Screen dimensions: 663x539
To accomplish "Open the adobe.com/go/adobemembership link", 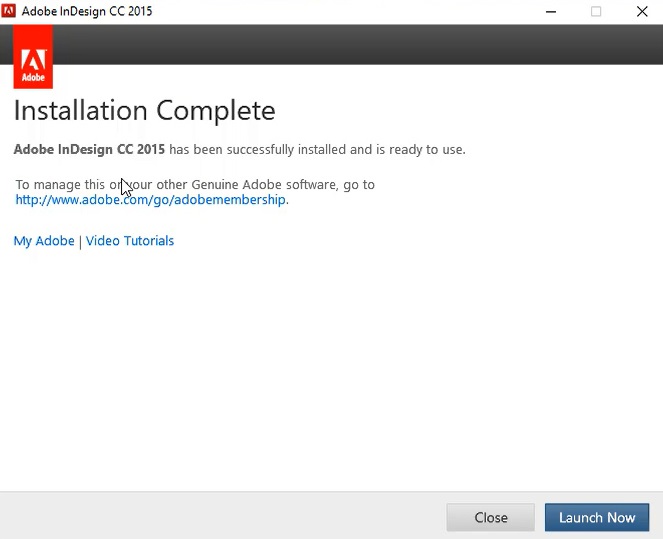I will click(151, 200).
